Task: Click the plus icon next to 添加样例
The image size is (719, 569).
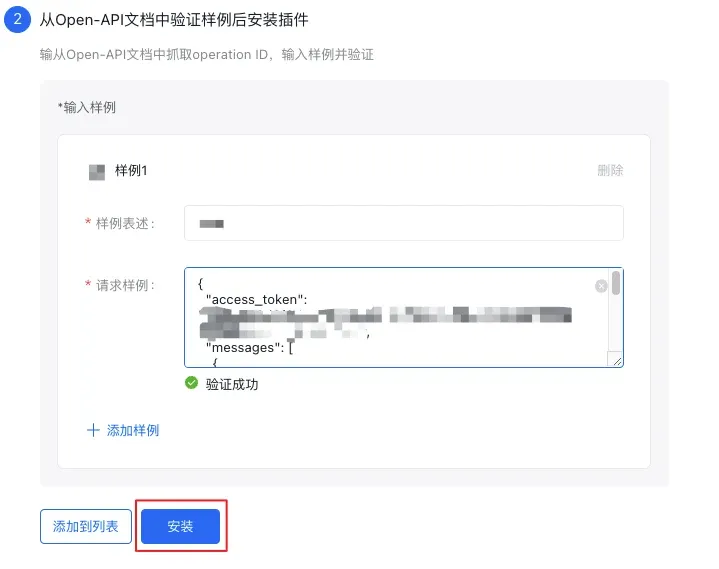Action: (94, 430)
